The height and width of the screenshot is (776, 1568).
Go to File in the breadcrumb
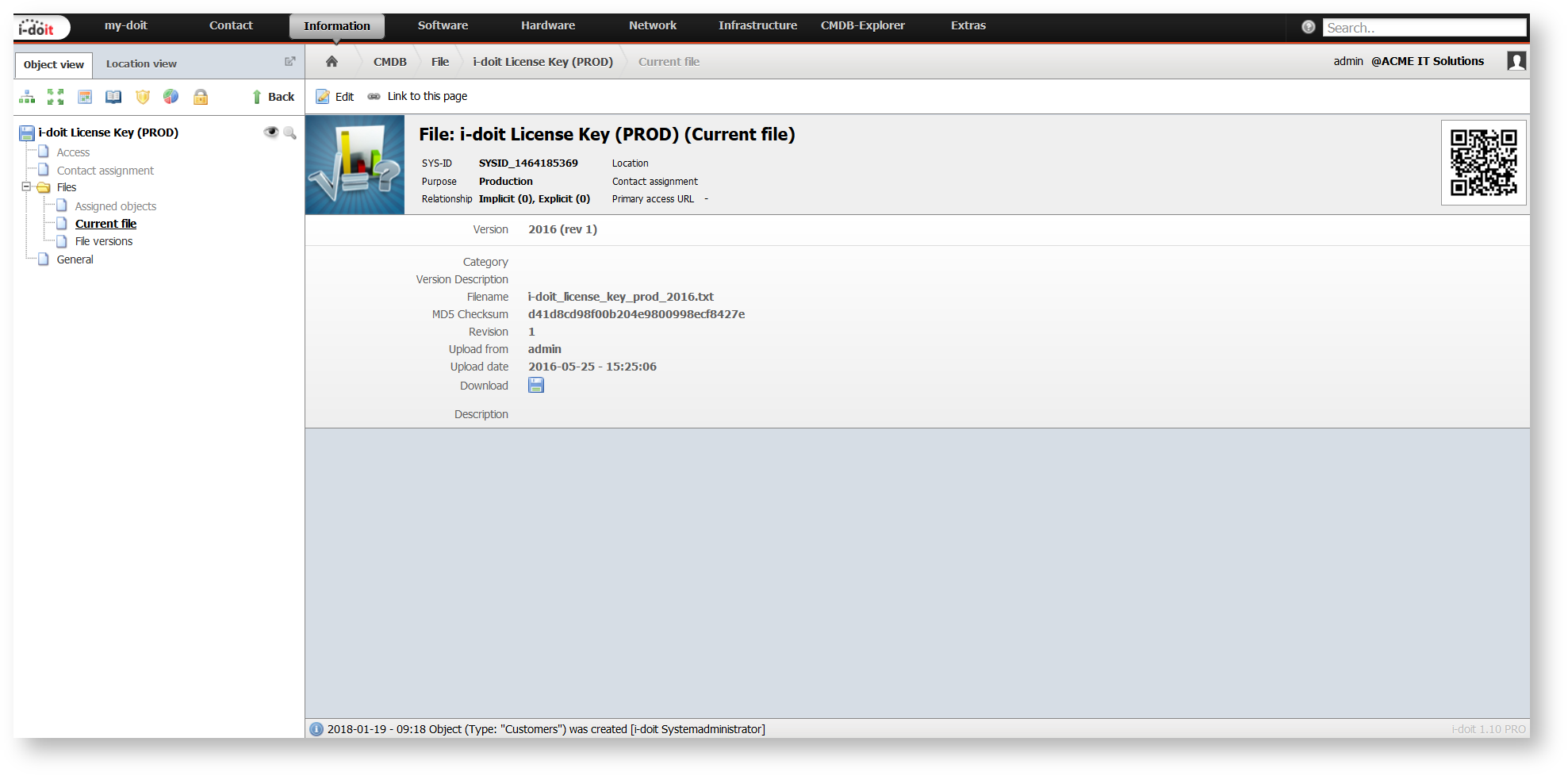(x=440, y=62)
